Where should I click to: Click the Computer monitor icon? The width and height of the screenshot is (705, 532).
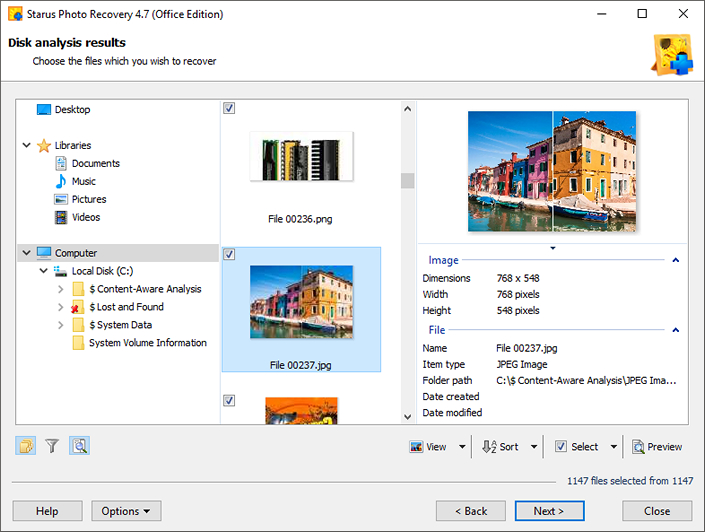coord(44,253)
